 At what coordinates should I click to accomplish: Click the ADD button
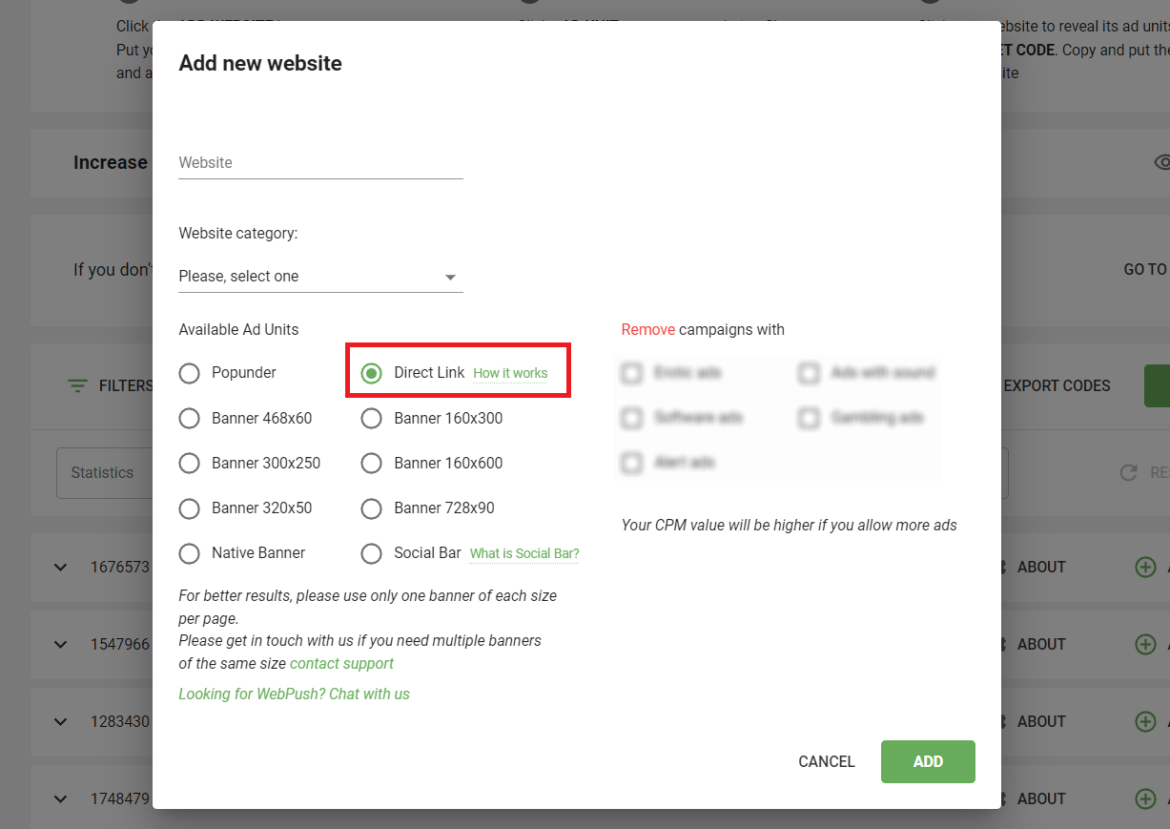927,761
